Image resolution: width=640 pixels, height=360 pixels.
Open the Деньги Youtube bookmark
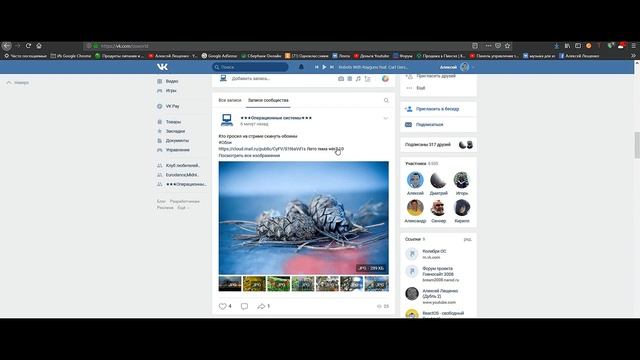pyautogui.click(x=371, y=56)
